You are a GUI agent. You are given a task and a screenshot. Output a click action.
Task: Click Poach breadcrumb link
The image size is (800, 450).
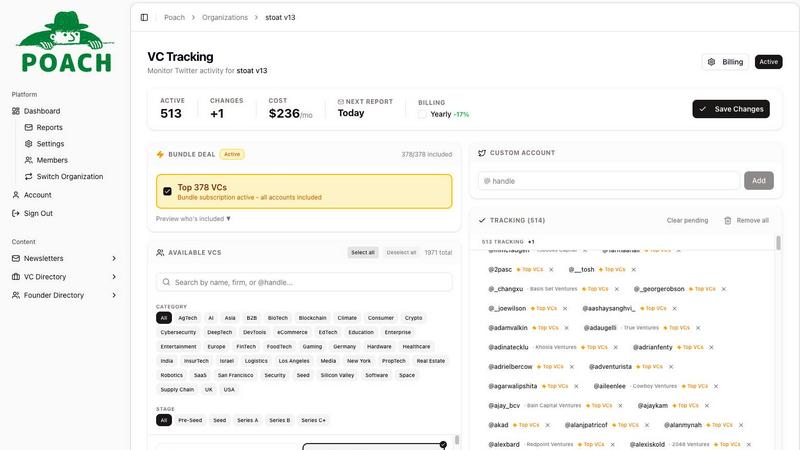click(x=174, y=17)
